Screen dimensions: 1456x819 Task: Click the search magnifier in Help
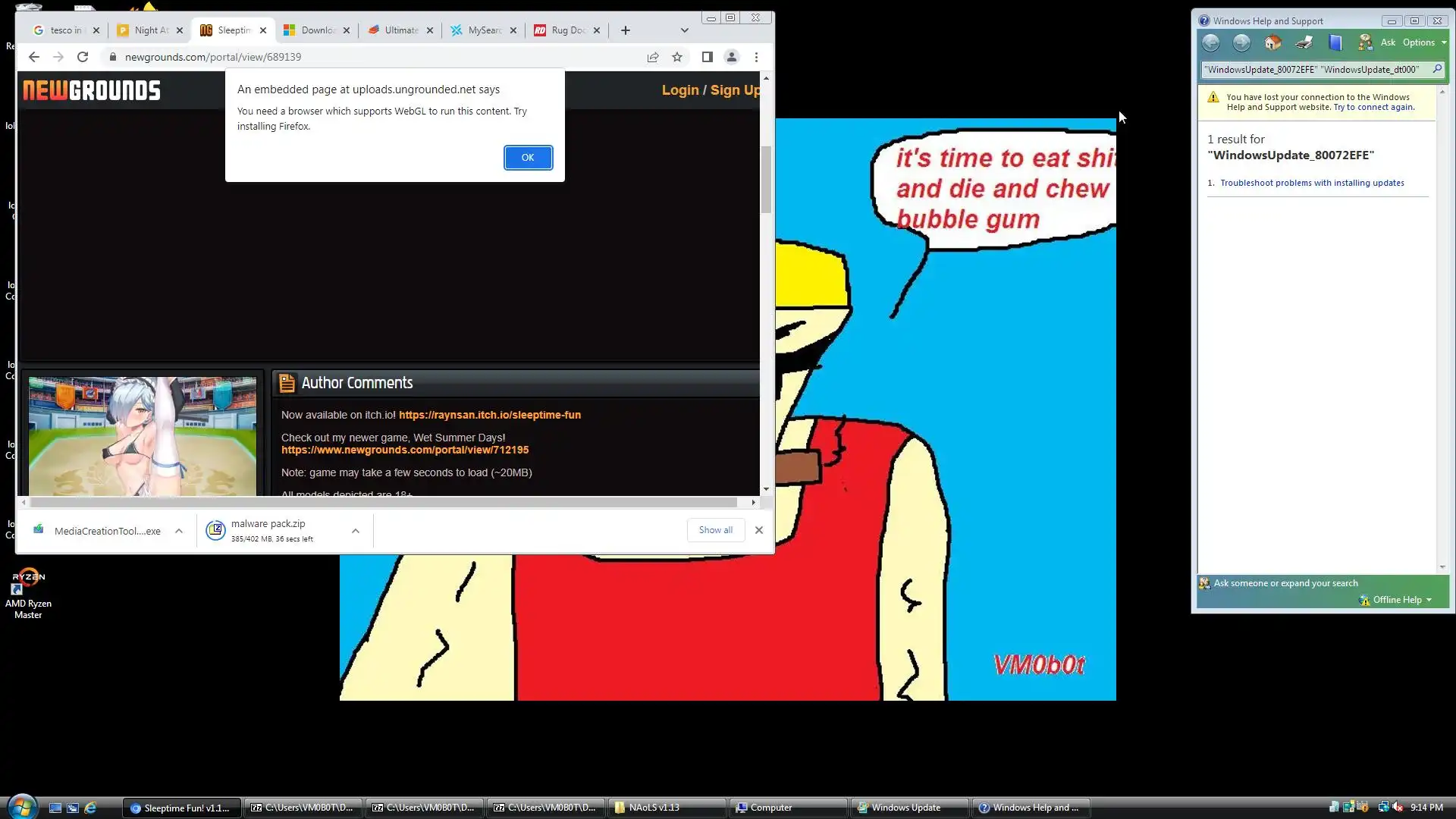(1436, 69)
